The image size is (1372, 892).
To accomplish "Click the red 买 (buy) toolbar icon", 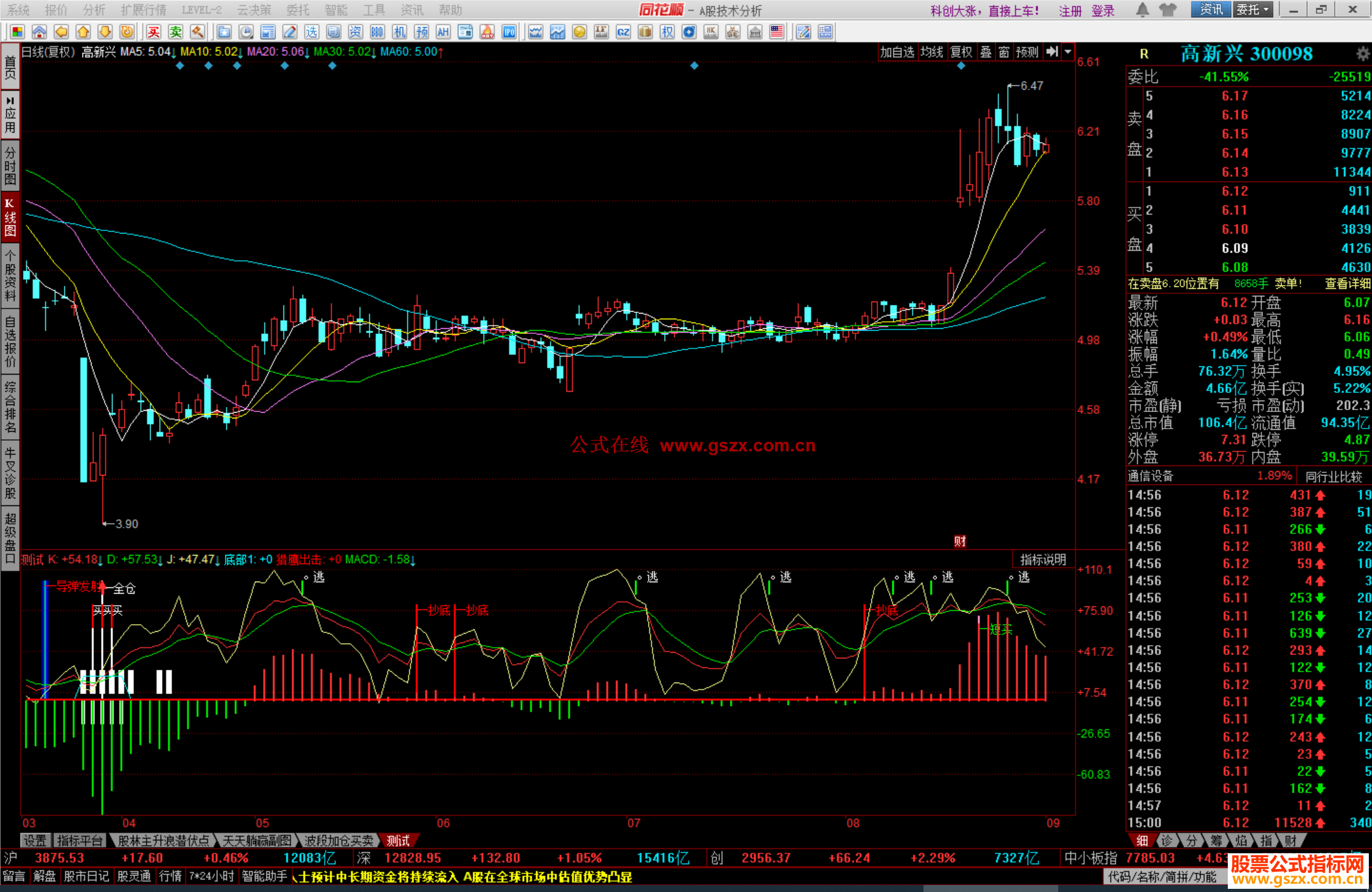I will click(154, 32).
